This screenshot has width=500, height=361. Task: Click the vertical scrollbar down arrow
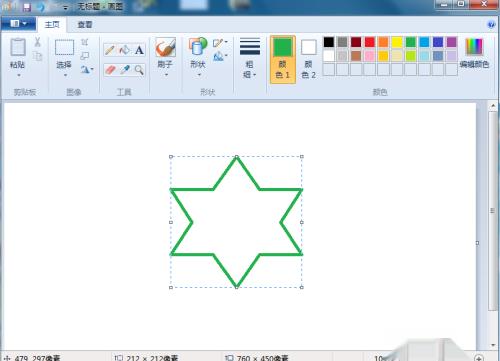pyautogui.click(x=493, y=345)
